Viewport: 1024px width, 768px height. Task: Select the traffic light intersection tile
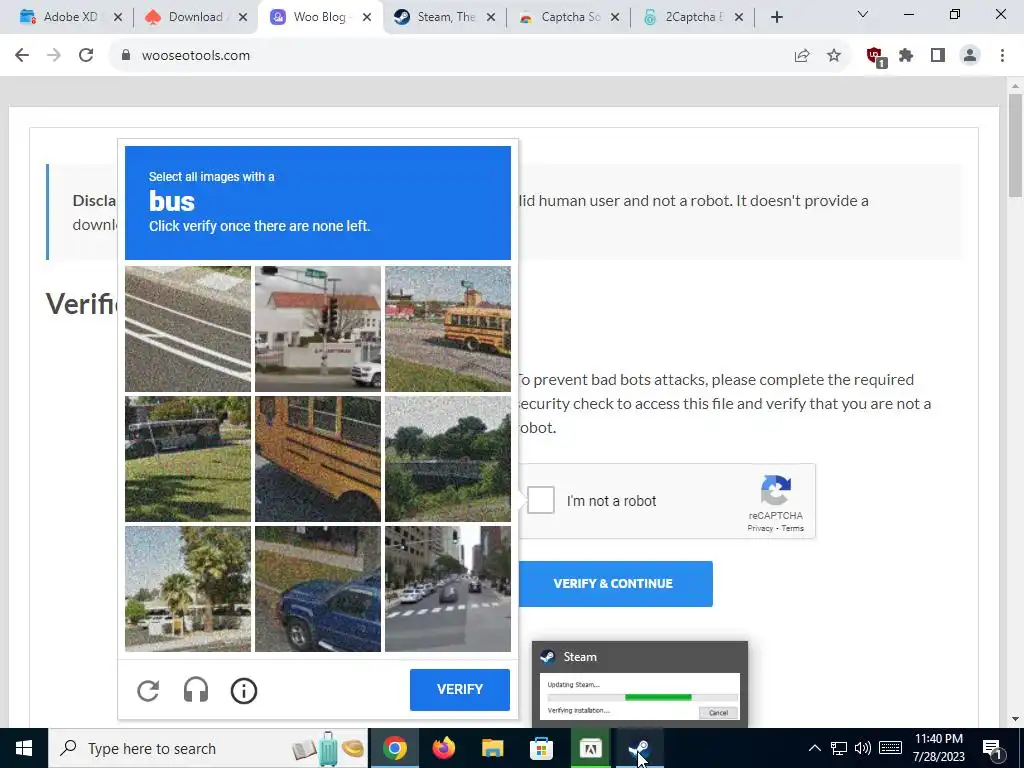(x=318, y=329)
